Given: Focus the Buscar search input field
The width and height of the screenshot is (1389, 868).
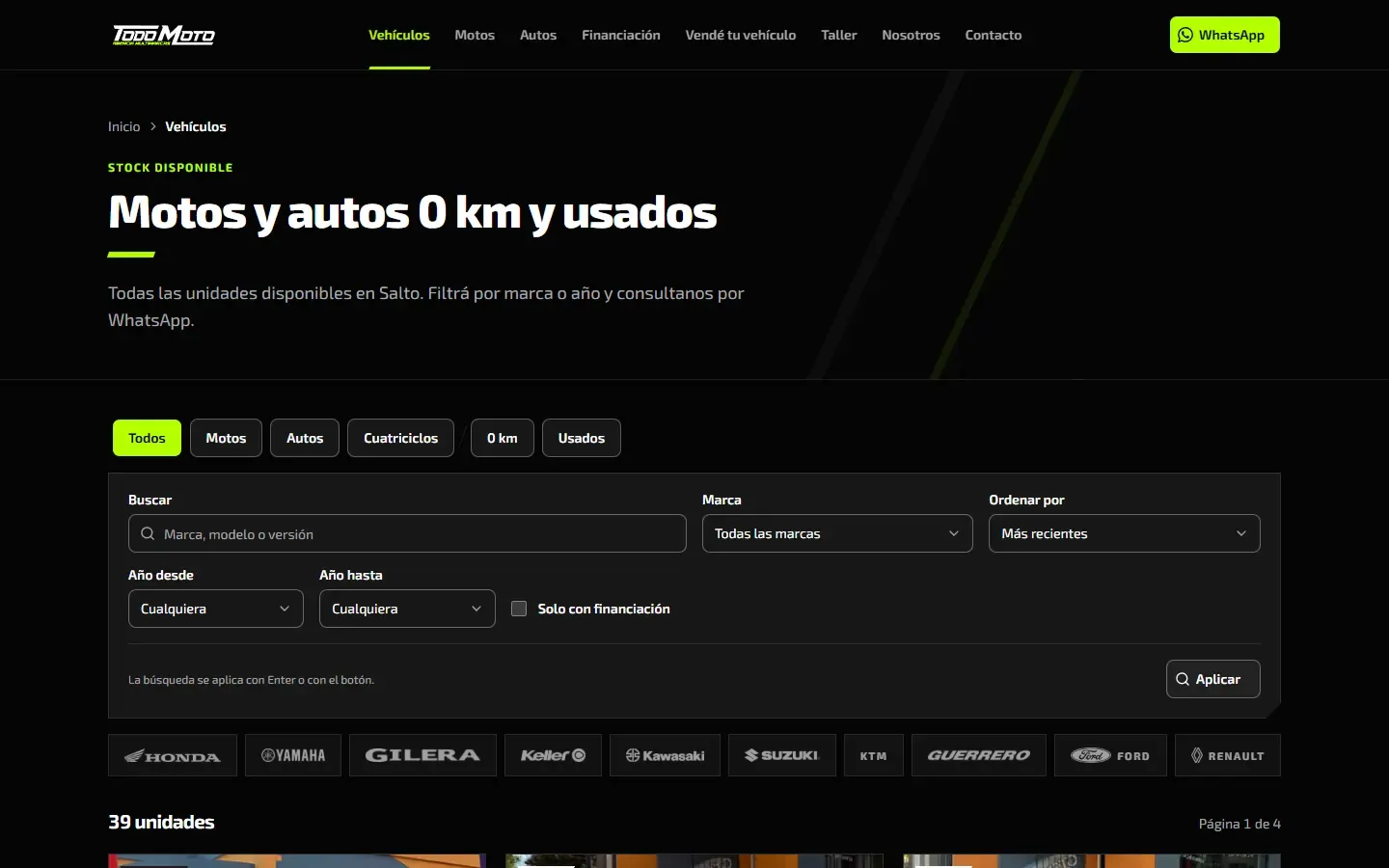Looking at the screenshot, I should coord(407,533).
